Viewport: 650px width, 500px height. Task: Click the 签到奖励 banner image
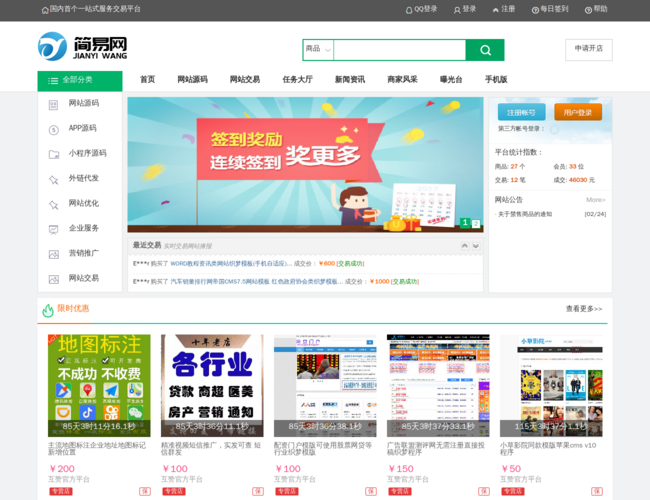pos(305,165)
